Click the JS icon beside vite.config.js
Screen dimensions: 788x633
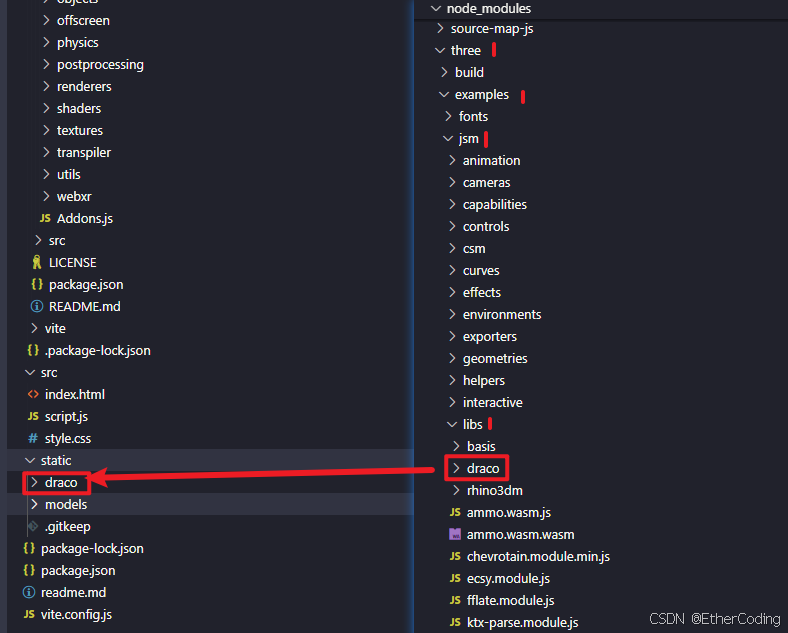[29, 614]
